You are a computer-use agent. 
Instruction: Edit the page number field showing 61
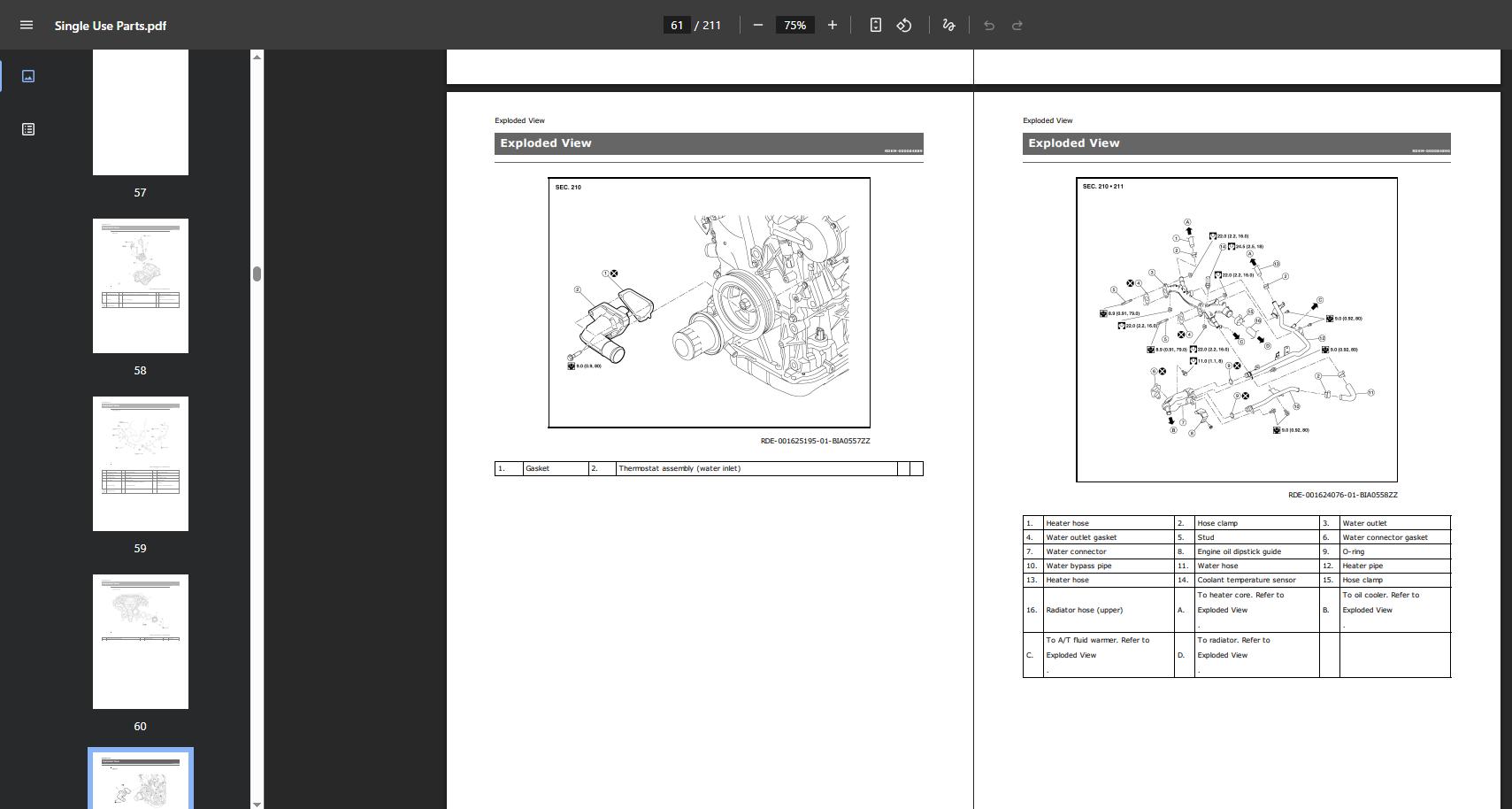tap(677, 25)
